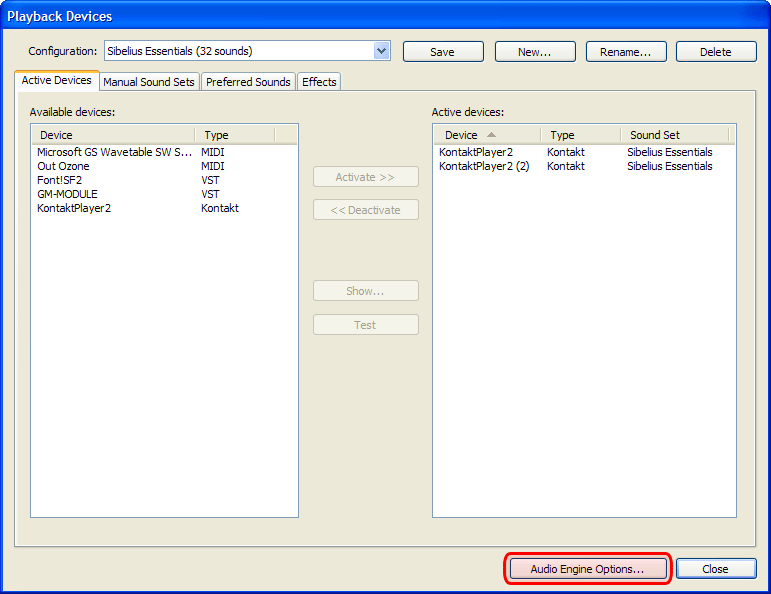Switch to the Effects tab
The height and width of the screenshot is (594, 771).
[x=319, y=82]
